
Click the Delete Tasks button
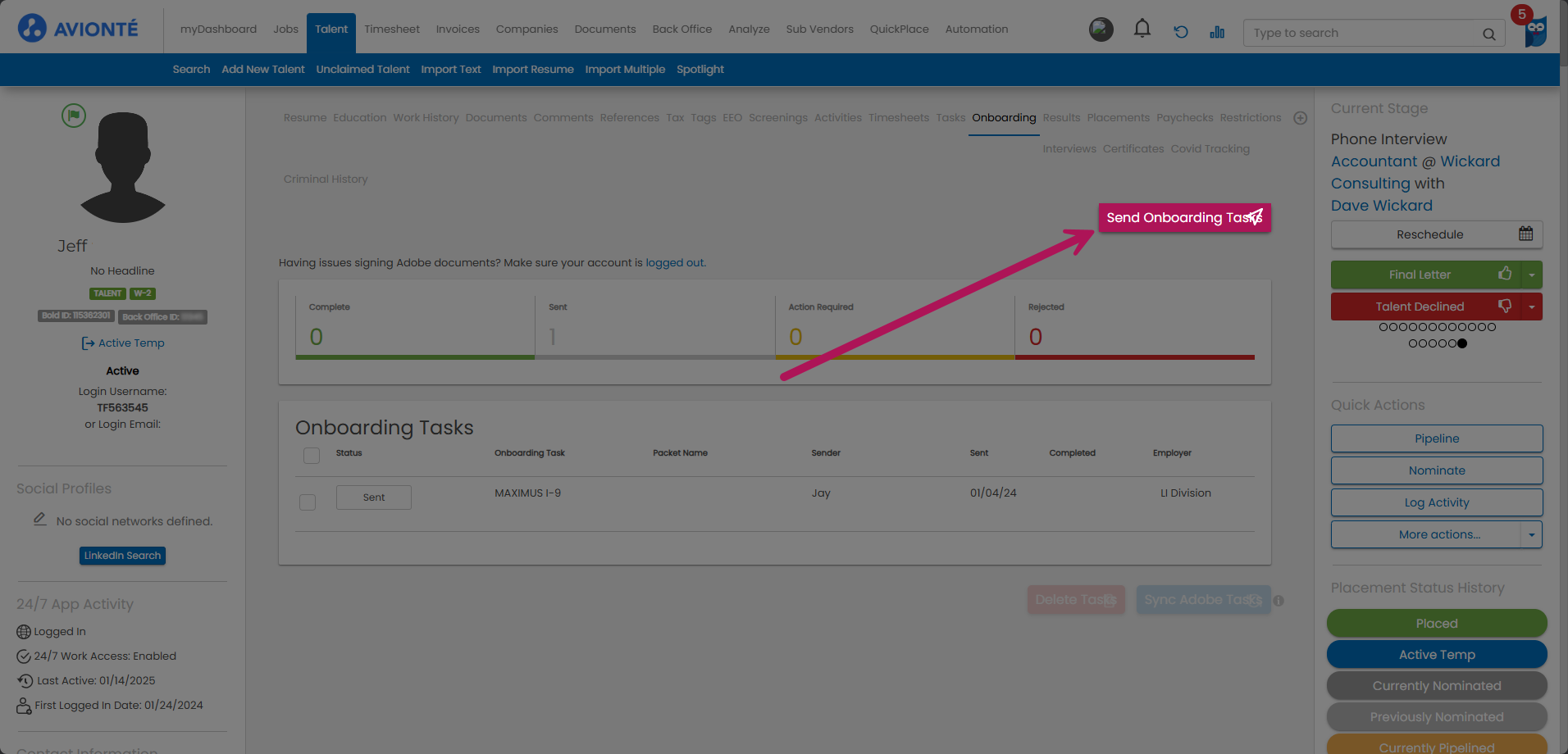[1076, 600]
